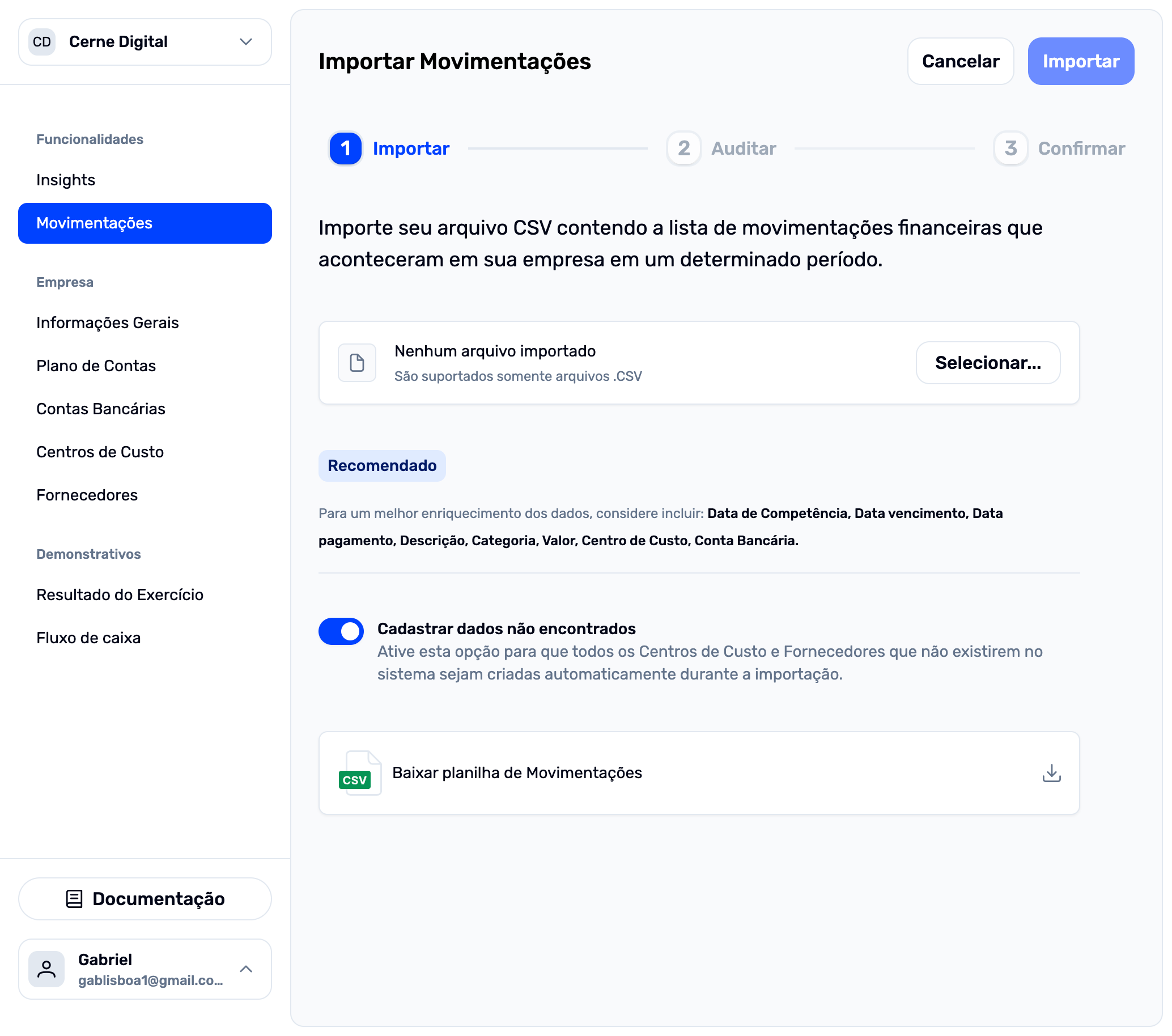Click the green CSV file icon
This screenshot has width=1172, height=1036.
359,773
